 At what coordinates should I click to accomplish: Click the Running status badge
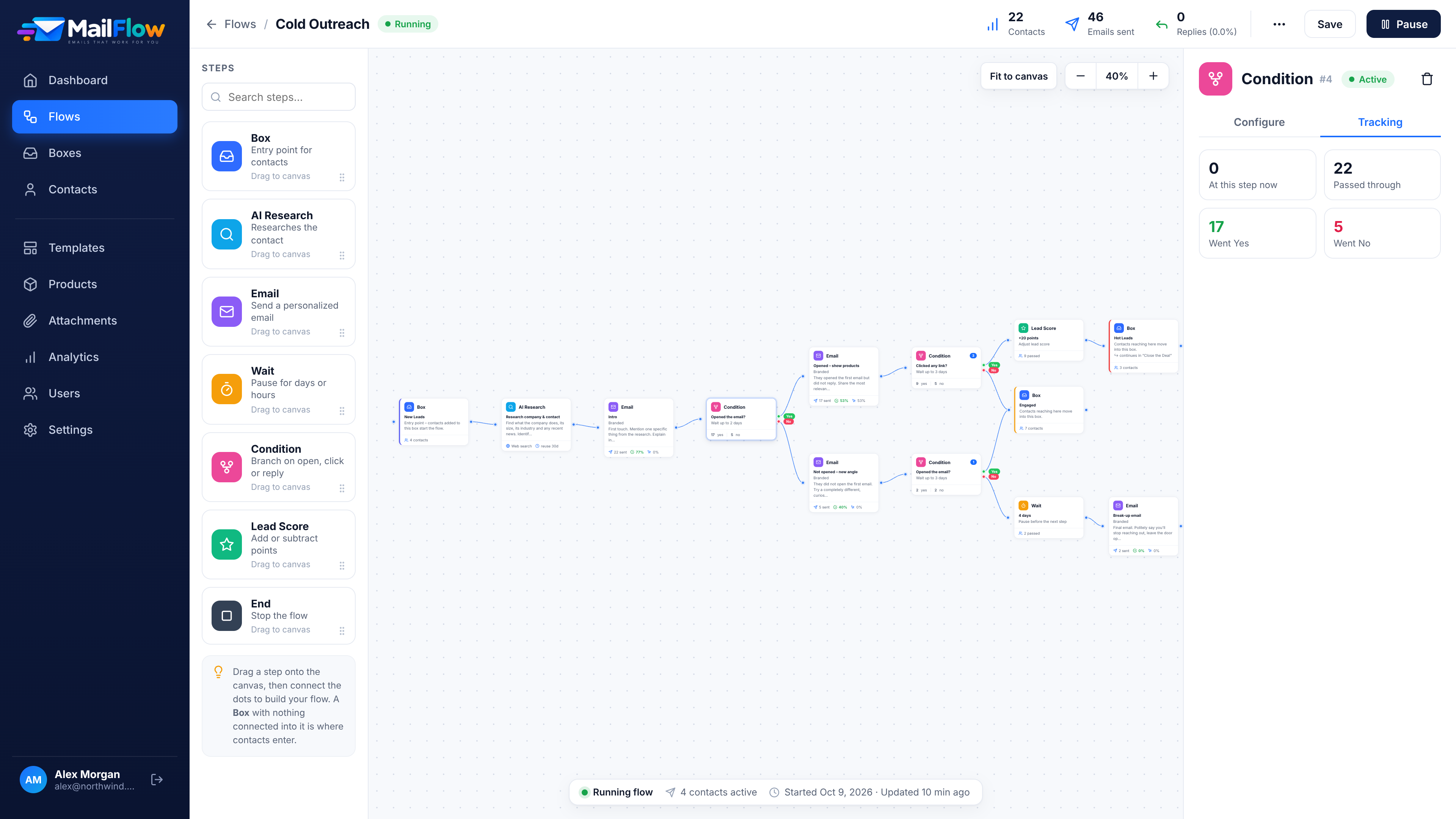coord(408,24)
